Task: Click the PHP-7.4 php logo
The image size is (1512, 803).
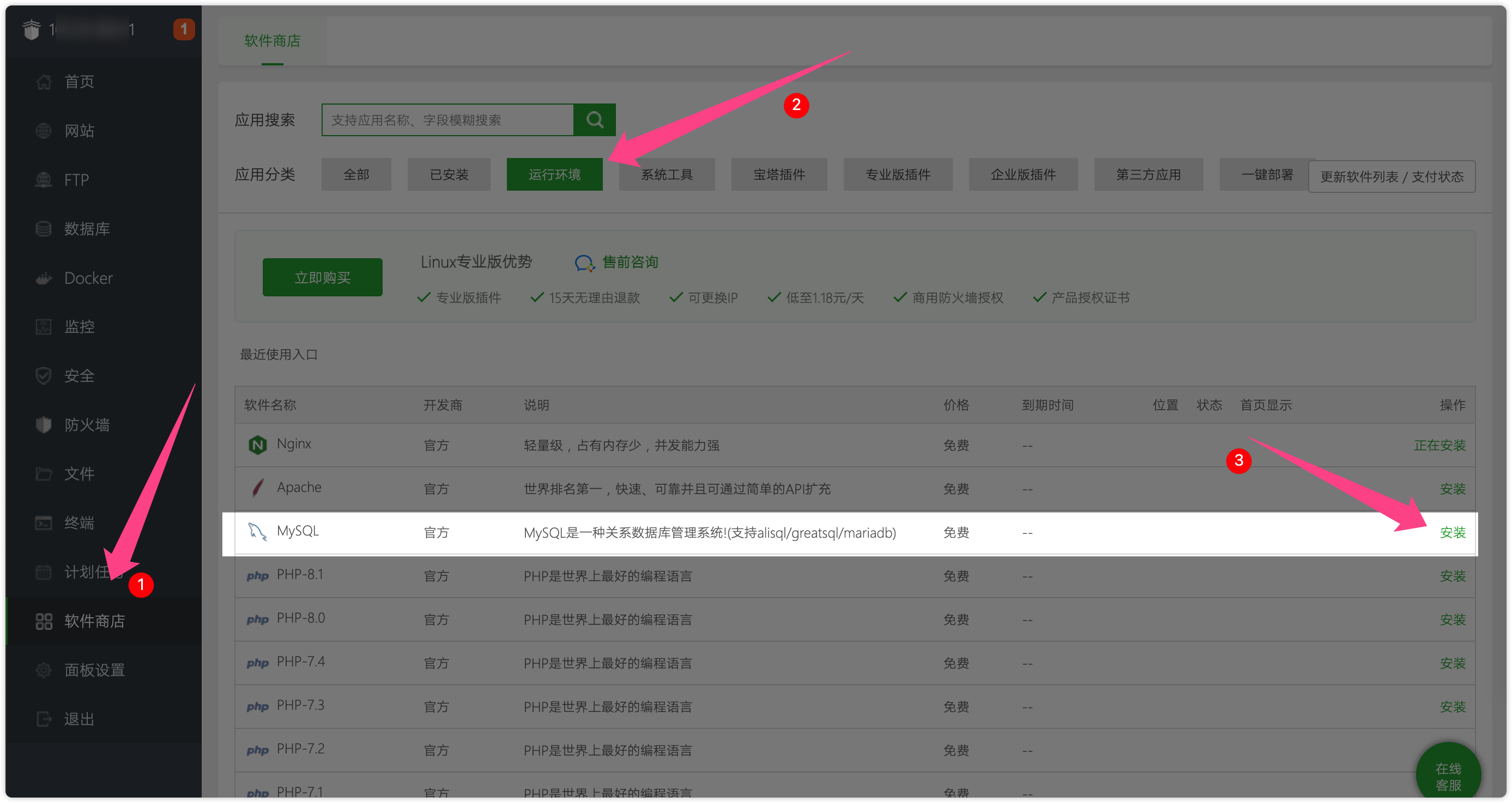Action: point(258,663)
